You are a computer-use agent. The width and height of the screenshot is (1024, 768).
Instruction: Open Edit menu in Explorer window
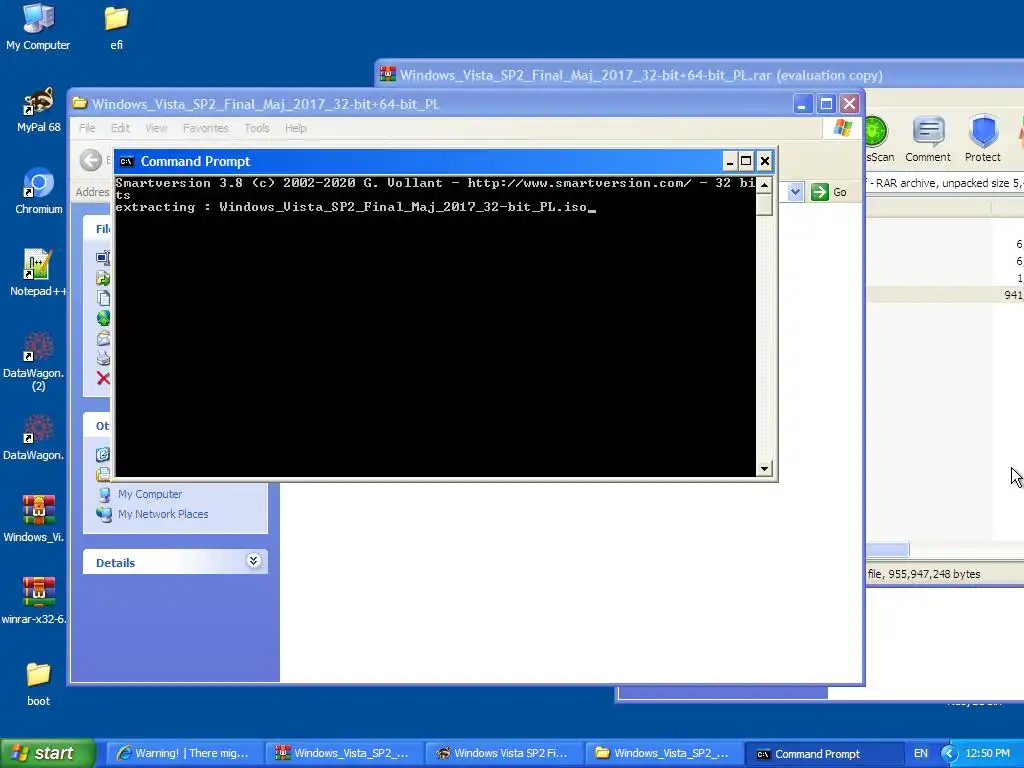tap(120, 128)
